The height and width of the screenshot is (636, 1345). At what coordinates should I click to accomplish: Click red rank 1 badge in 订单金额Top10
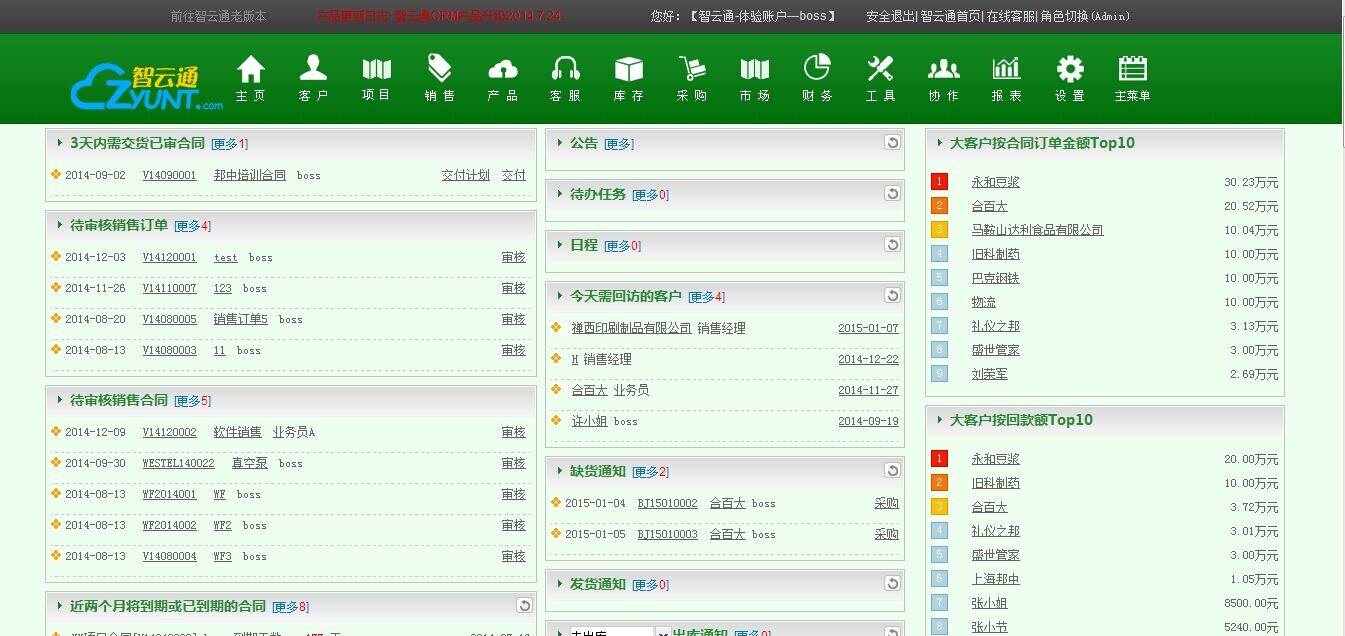click(939, 182)
